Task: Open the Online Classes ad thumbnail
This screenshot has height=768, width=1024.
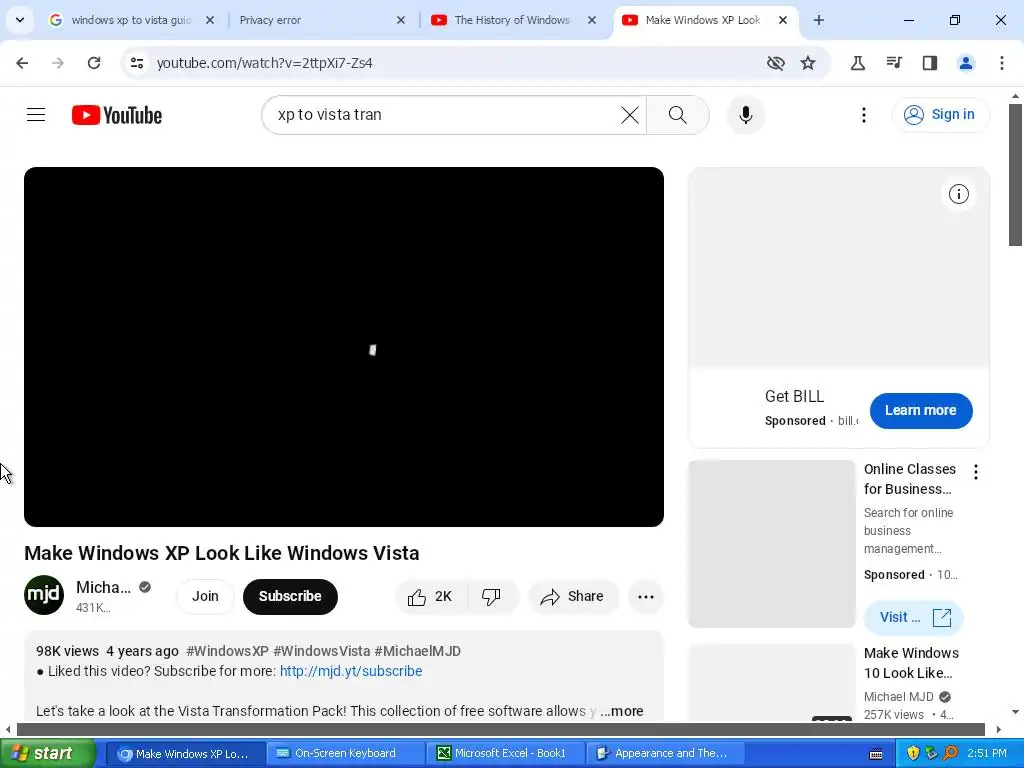Action: tap(771, 543)
